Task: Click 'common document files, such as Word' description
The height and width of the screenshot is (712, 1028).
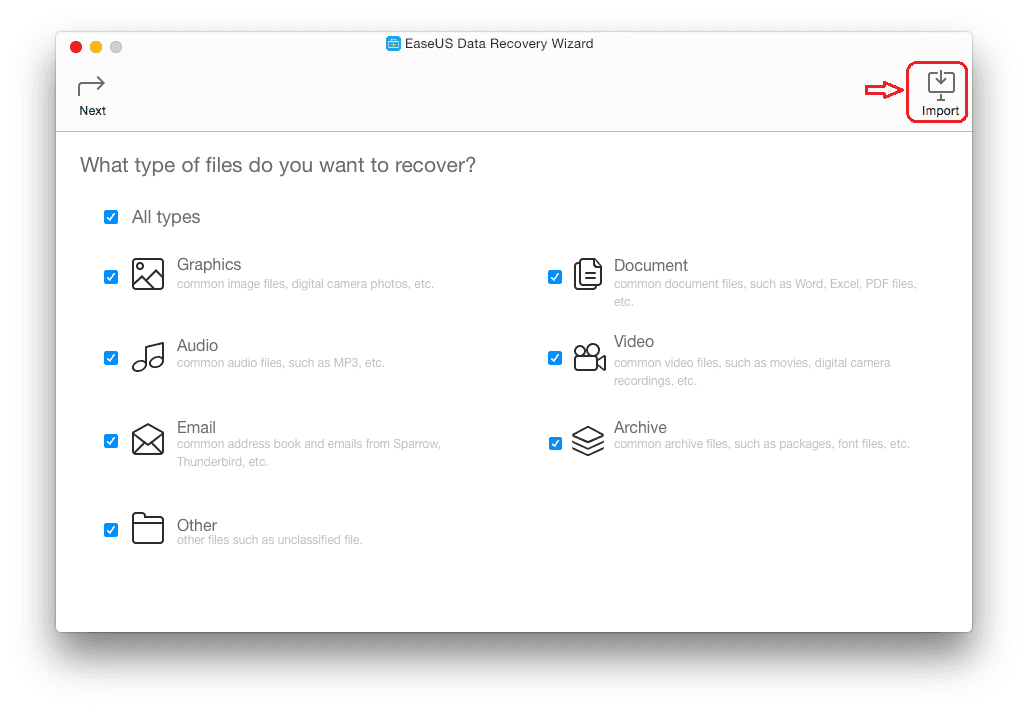Action: tap(765, 292)
